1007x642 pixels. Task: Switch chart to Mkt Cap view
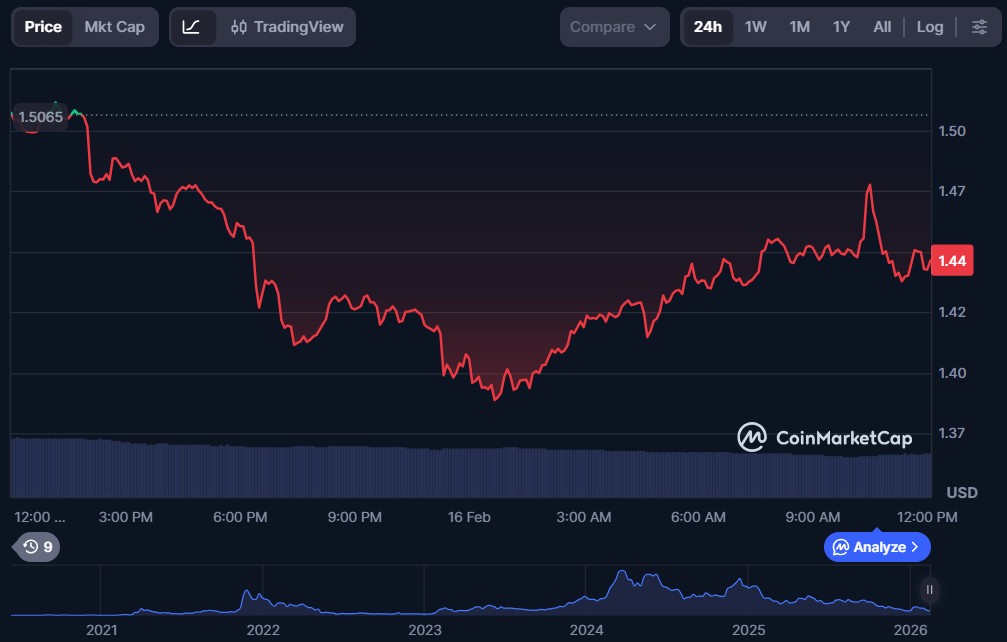[x=114, y=27]
